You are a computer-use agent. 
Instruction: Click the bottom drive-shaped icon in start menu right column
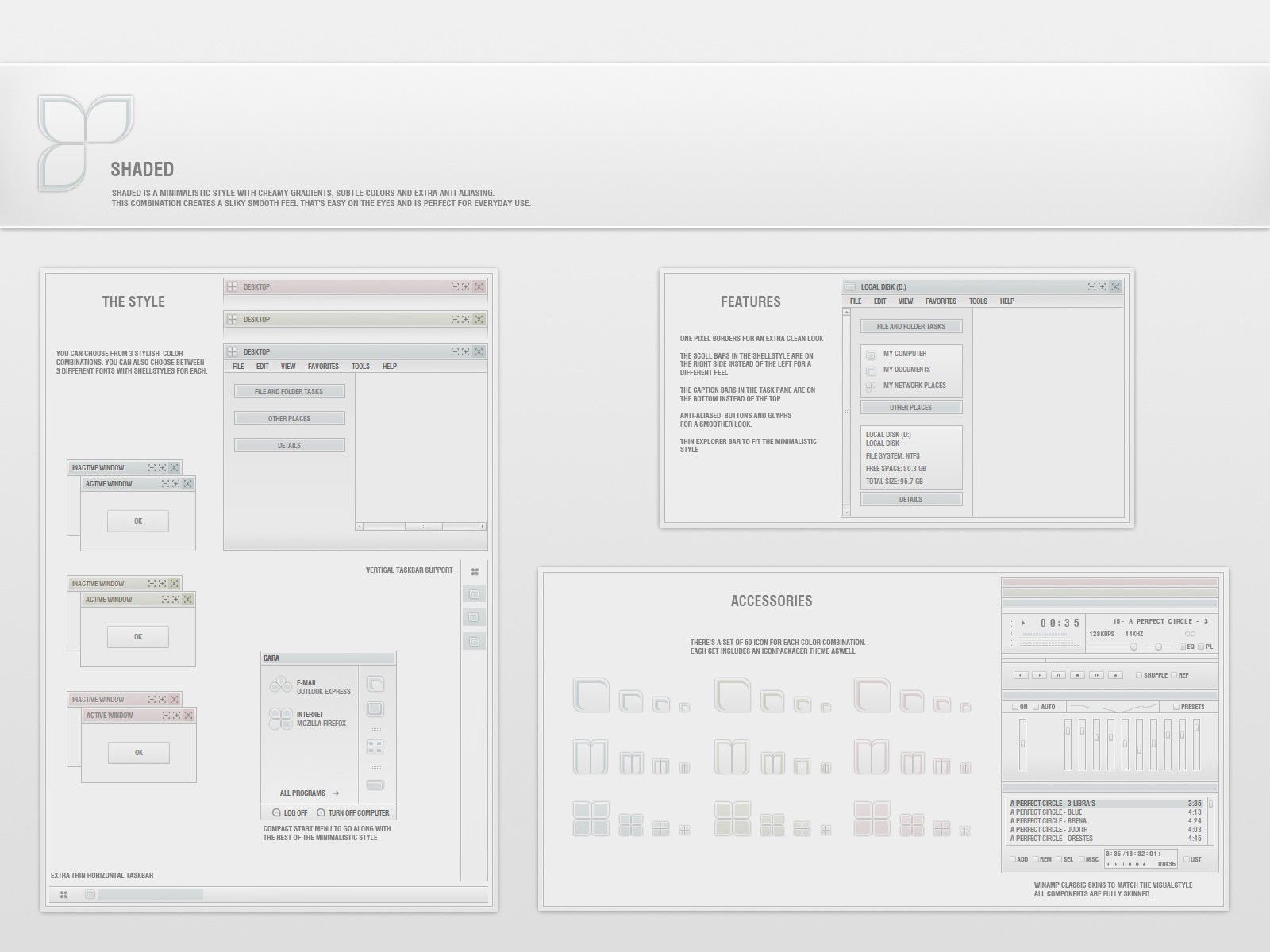(x=375, y=785)
